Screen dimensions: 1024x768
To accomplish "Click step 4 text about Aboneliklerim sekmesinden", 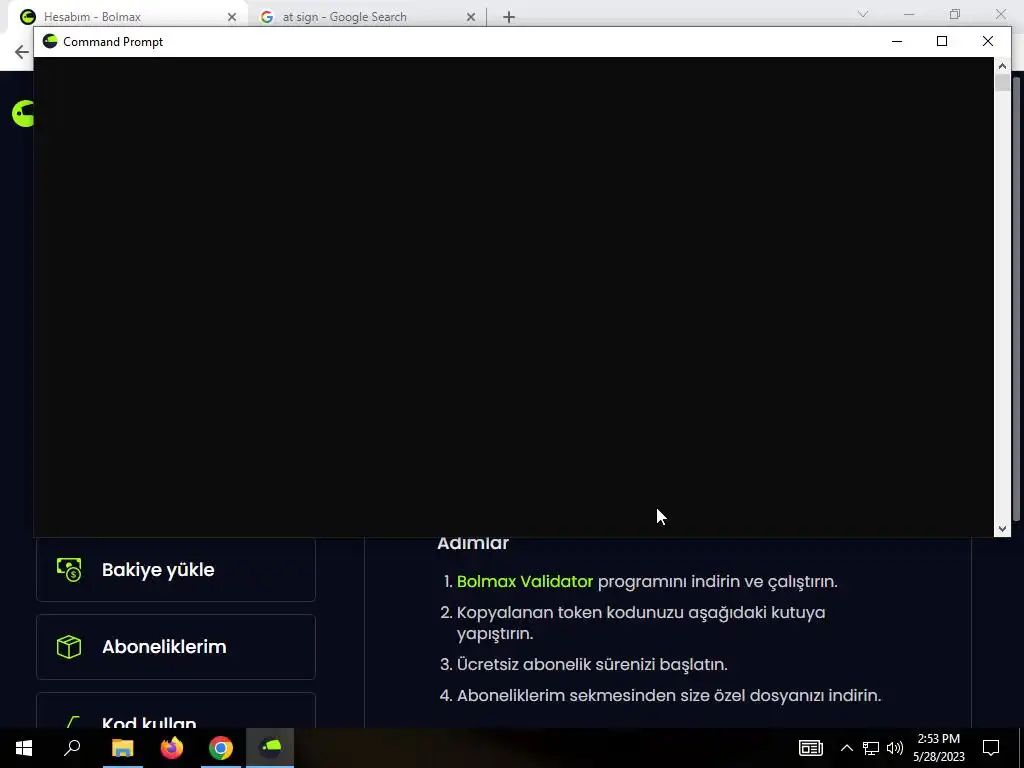I will tap(669, 696).
